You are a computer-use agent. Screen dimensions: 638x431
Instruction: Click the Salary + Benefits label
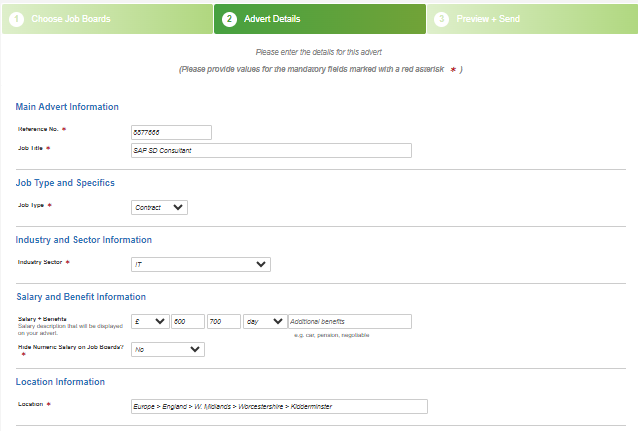click(x=42, y=319)
